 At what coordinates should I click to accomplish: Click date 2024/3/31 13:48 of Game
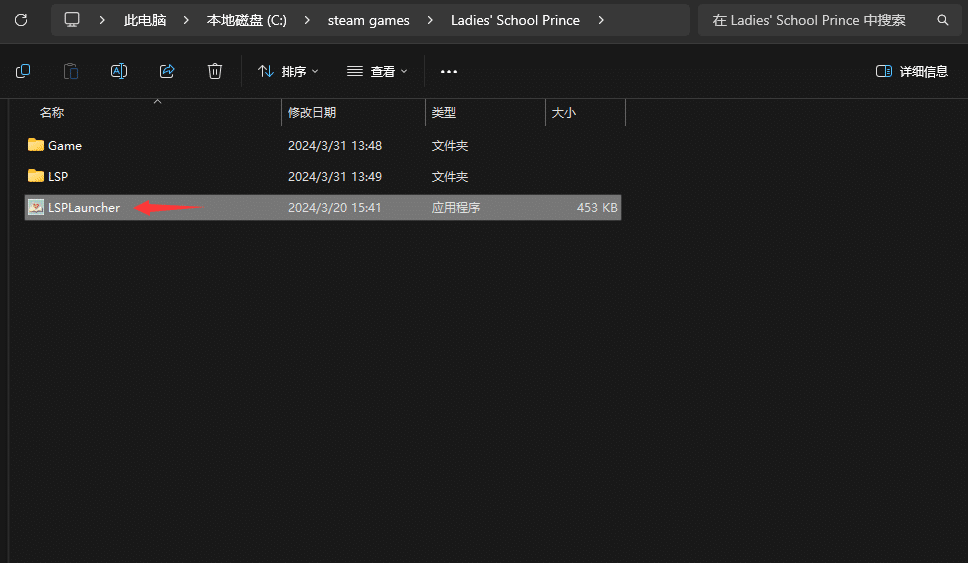335,146
